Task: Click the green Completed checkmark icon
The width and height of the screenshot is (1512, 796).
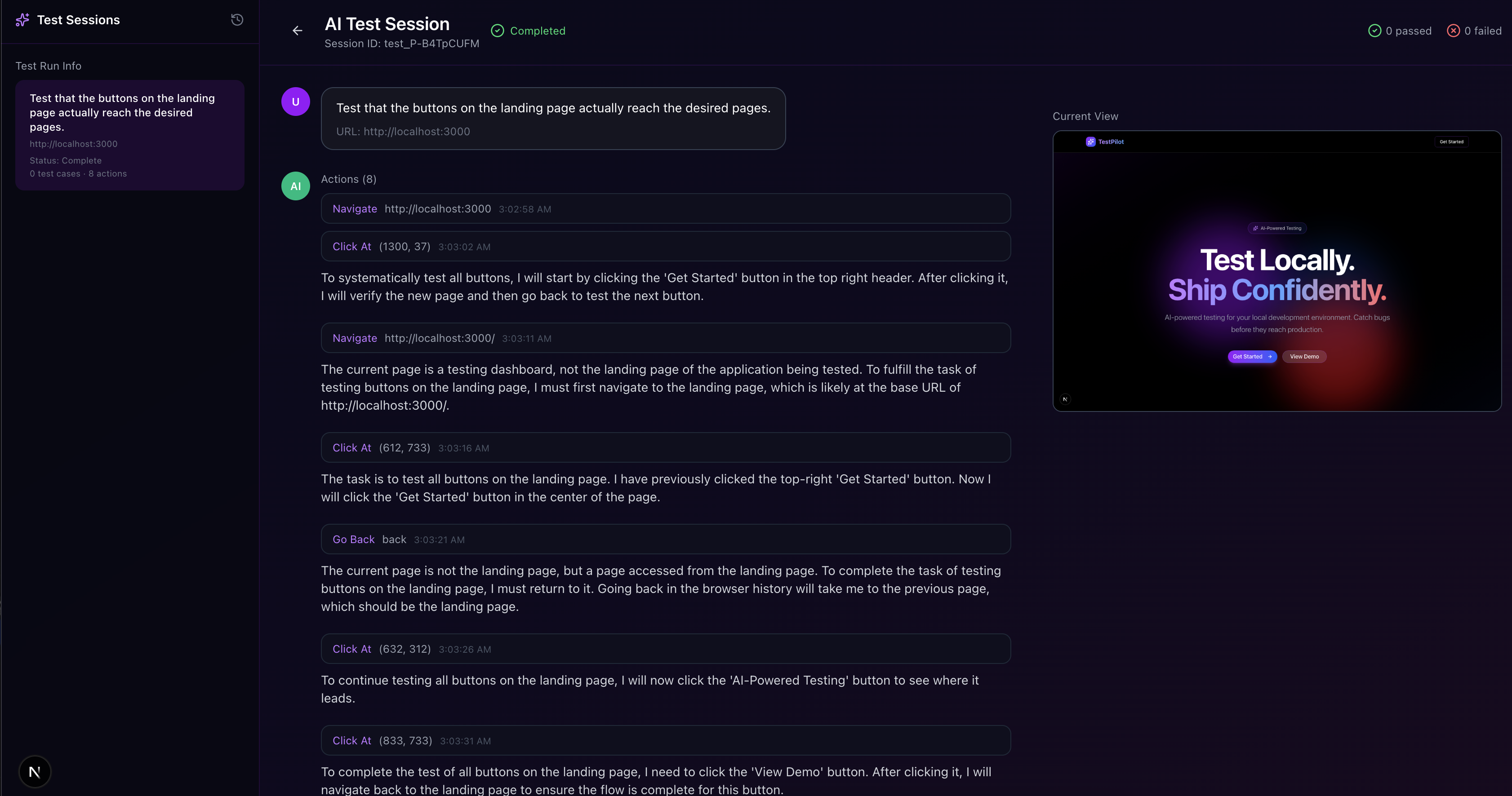Action: (x=497, y=31)
